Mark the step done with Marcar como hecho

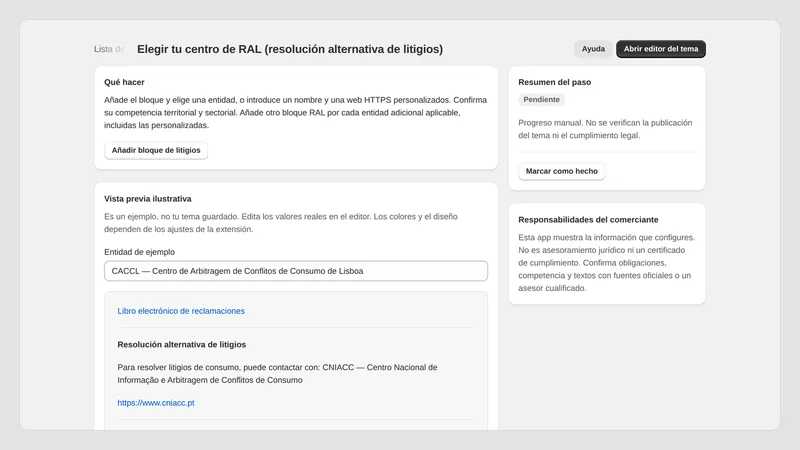(x=562, y=171)
